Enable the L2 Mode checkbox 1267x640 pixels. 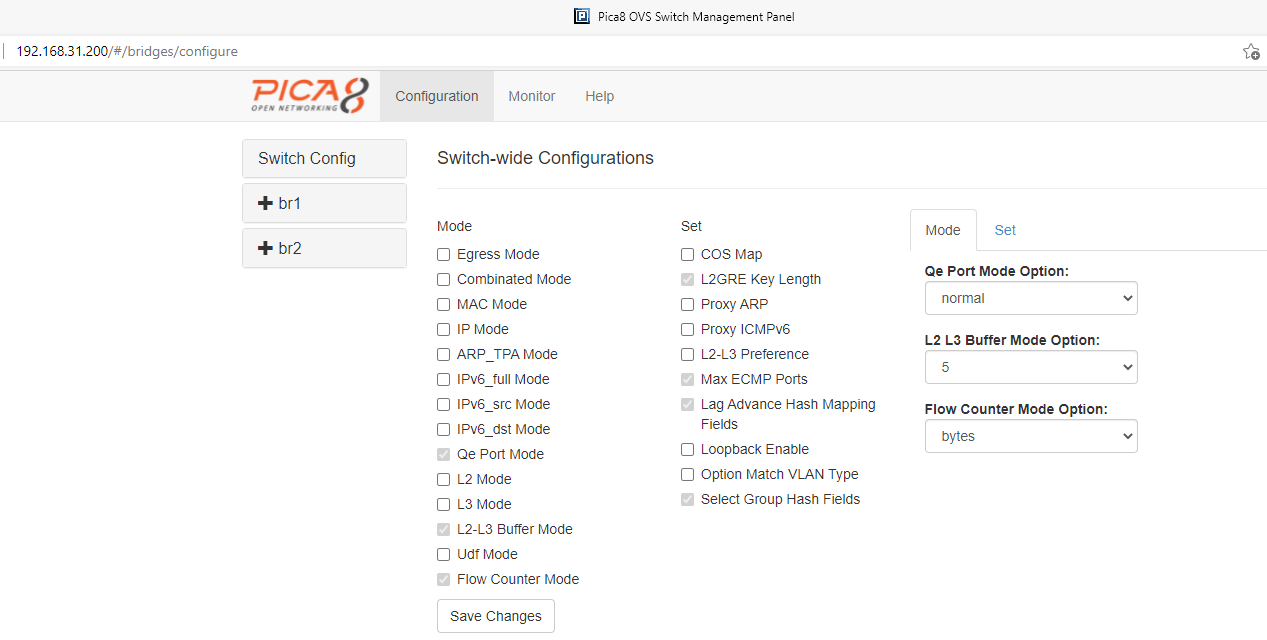pos(444,480)
